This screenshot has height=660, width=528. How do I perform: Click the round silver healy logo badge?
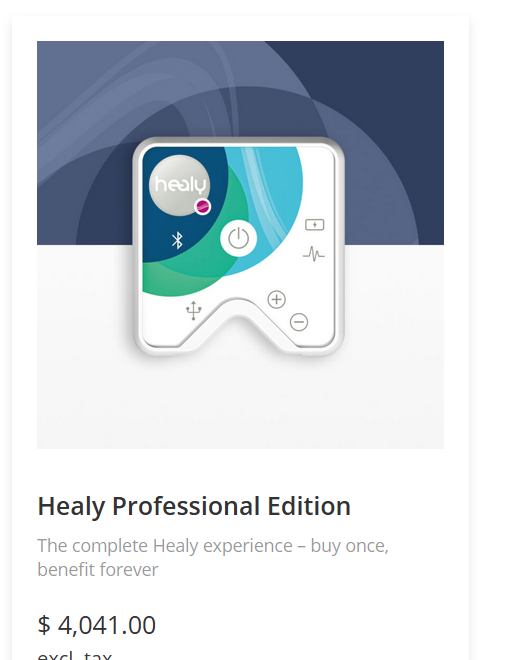click(x=179, y=186)
